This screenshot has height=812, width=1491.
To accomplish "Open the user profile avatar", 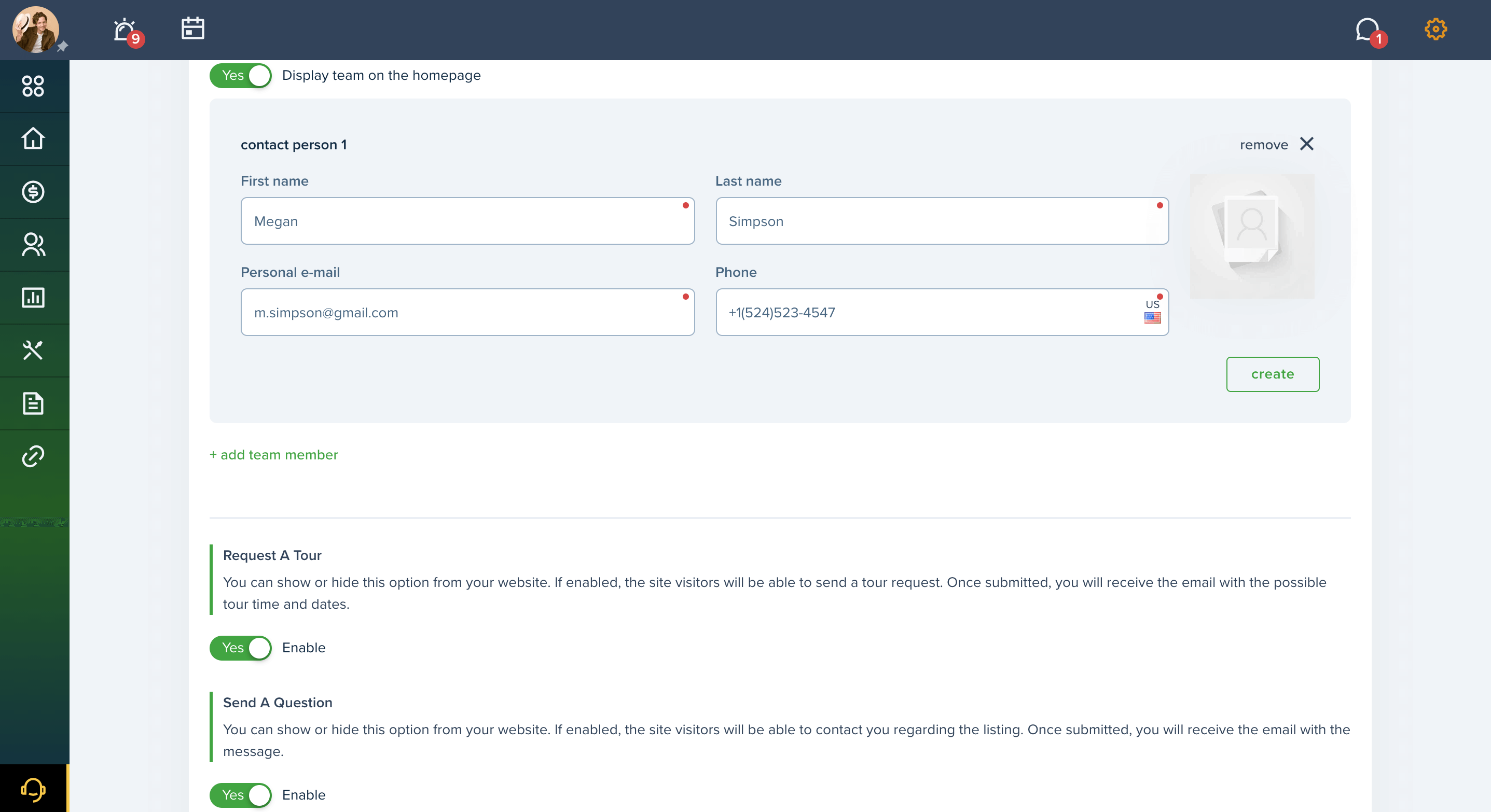I will (x=35, y=30).
